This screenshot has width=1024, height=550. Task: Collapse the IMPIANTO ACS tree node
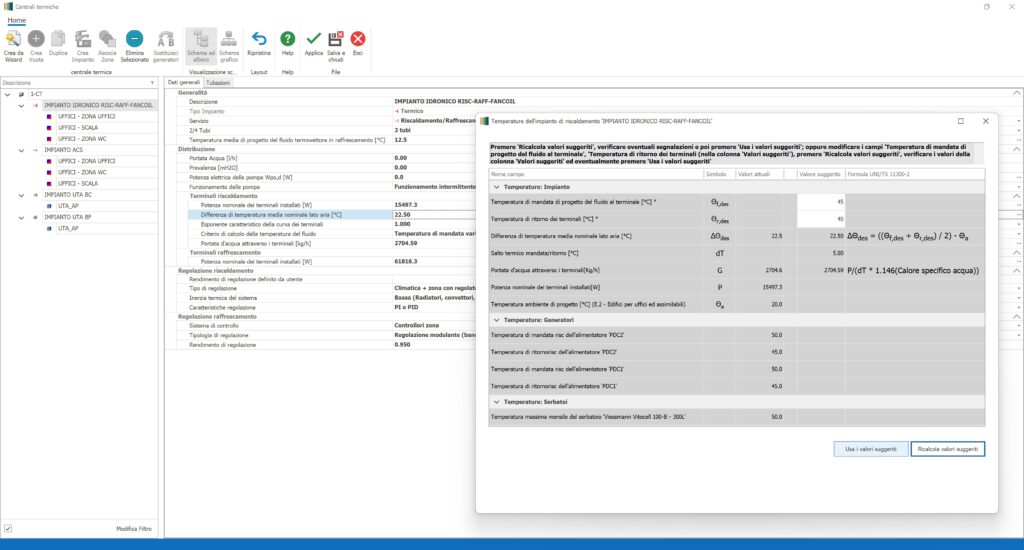(21, 149)
